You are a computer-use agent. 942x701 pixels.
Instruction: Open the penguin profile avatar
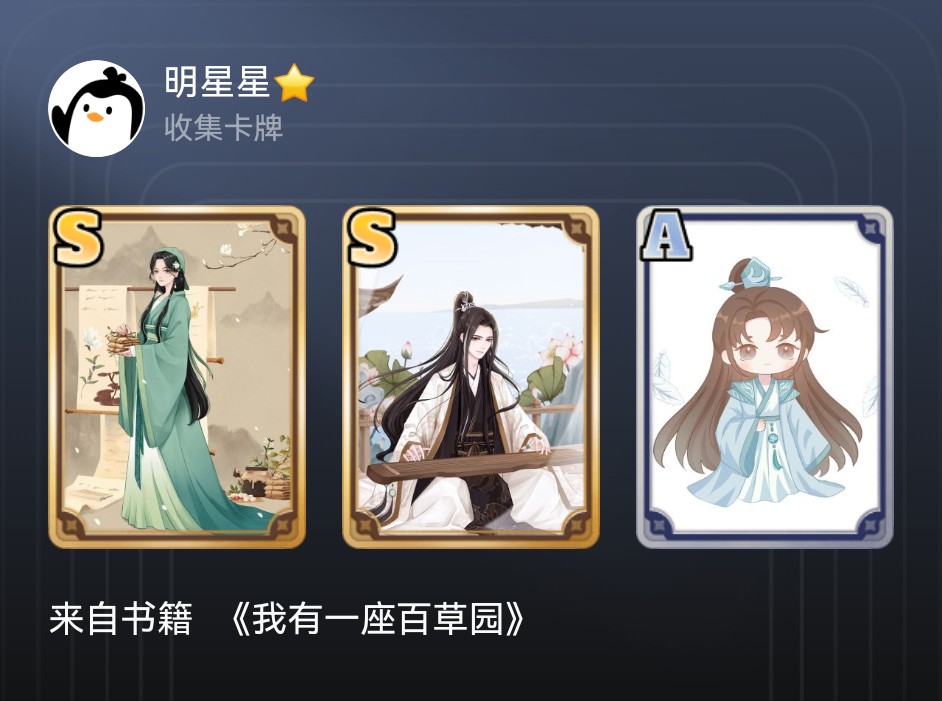96,108
